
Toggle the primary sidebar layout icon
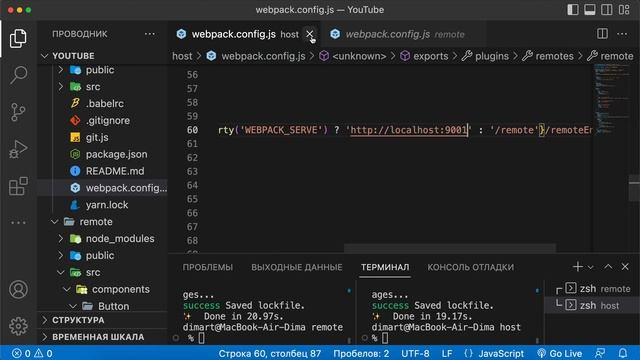[x=573, y=10]
